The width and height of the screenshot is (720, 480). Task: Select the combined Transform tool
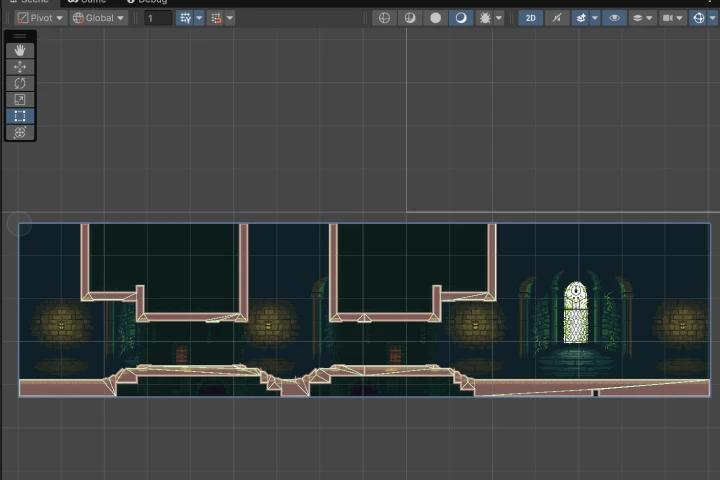(20, 132)
